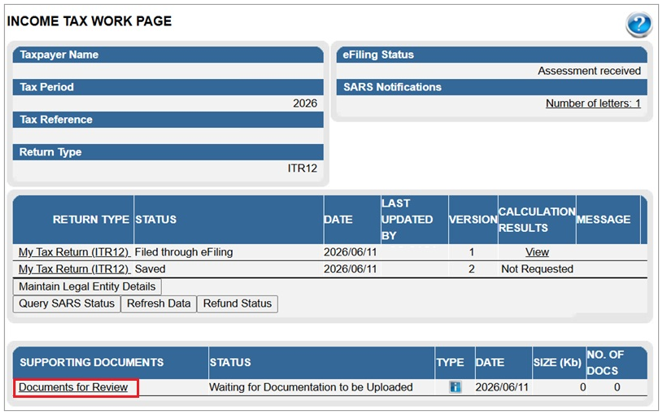Click the info icon in TYPE column
Screen dimensions: 662x415
coord(455,387)
